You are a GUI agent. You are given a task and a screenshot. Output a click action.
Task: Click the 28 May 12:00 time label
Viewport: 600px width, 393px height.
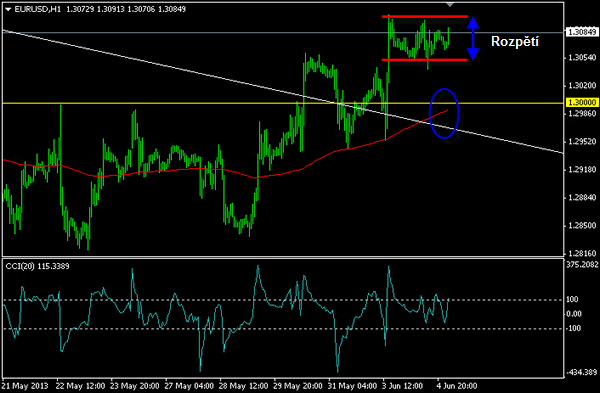click(x=243, y=386)
